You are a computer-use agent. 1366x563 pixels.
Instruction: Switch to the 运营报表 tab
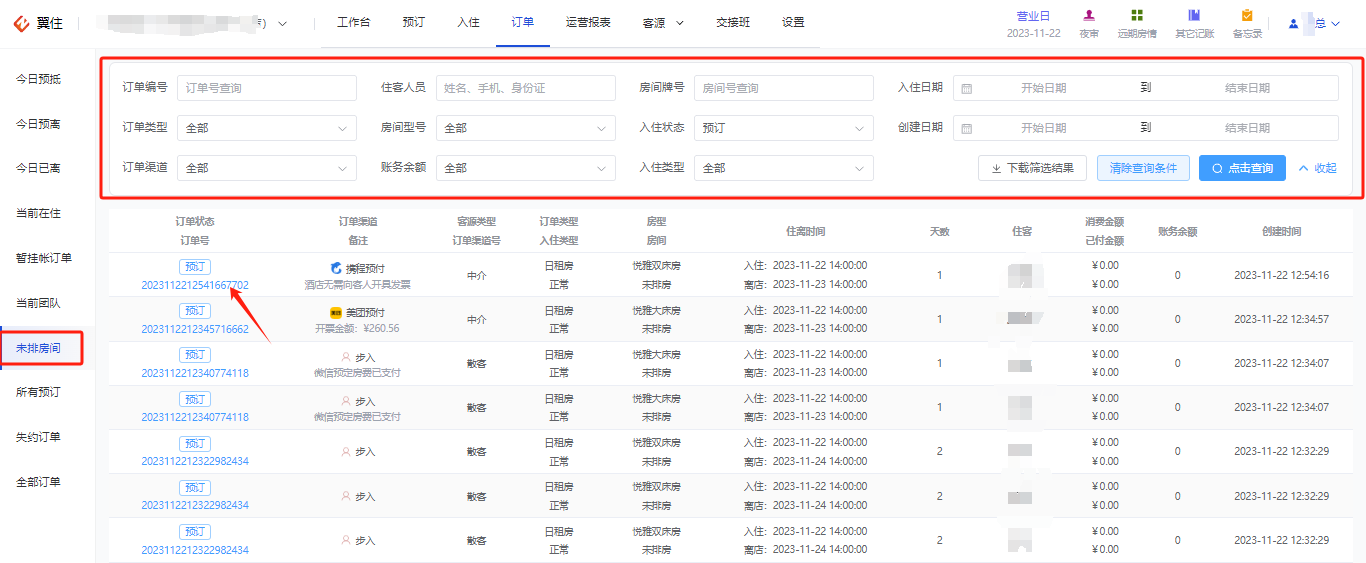coord(588,22)
